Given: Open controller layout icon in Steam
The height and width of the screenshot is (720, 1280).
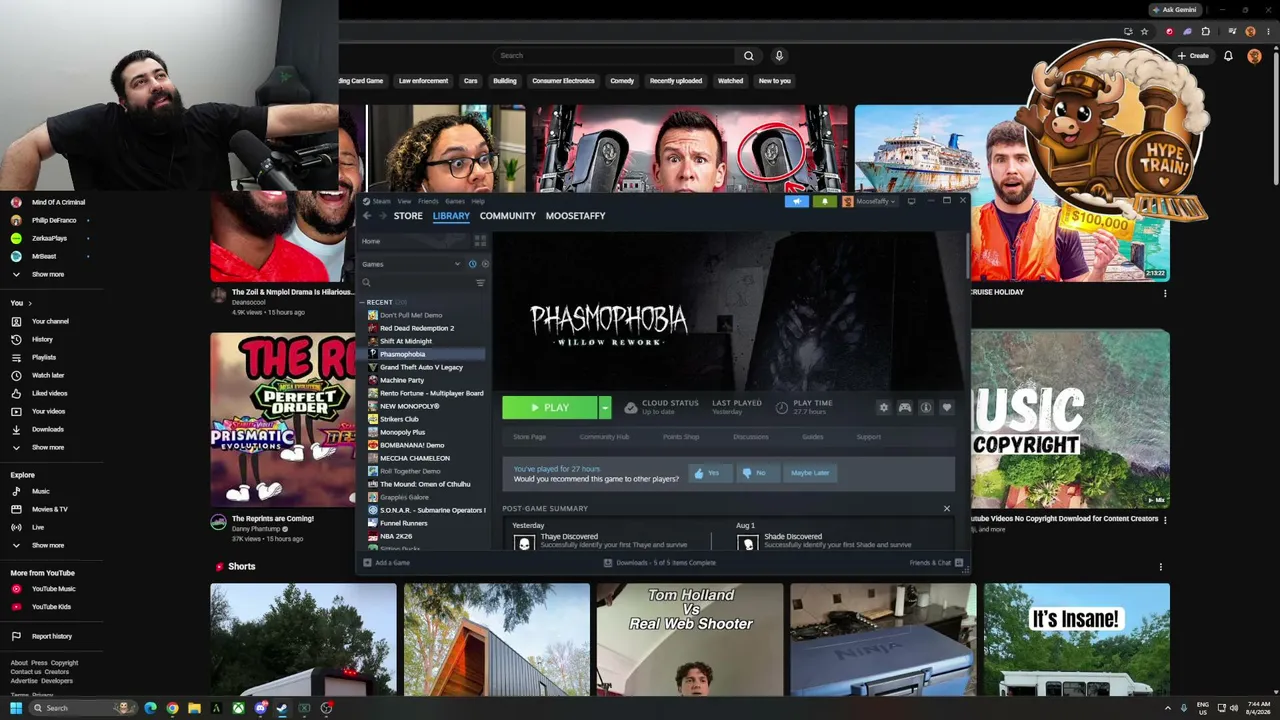Looking at the screenshot, I should 904,407.
